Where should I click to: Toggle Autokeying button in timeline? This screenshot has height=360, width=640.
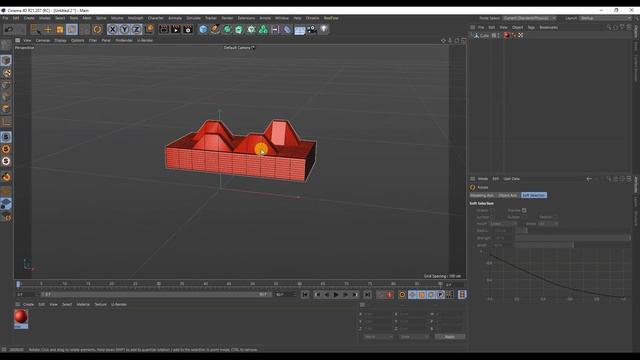pyautogui.click(x=390, y=294)
